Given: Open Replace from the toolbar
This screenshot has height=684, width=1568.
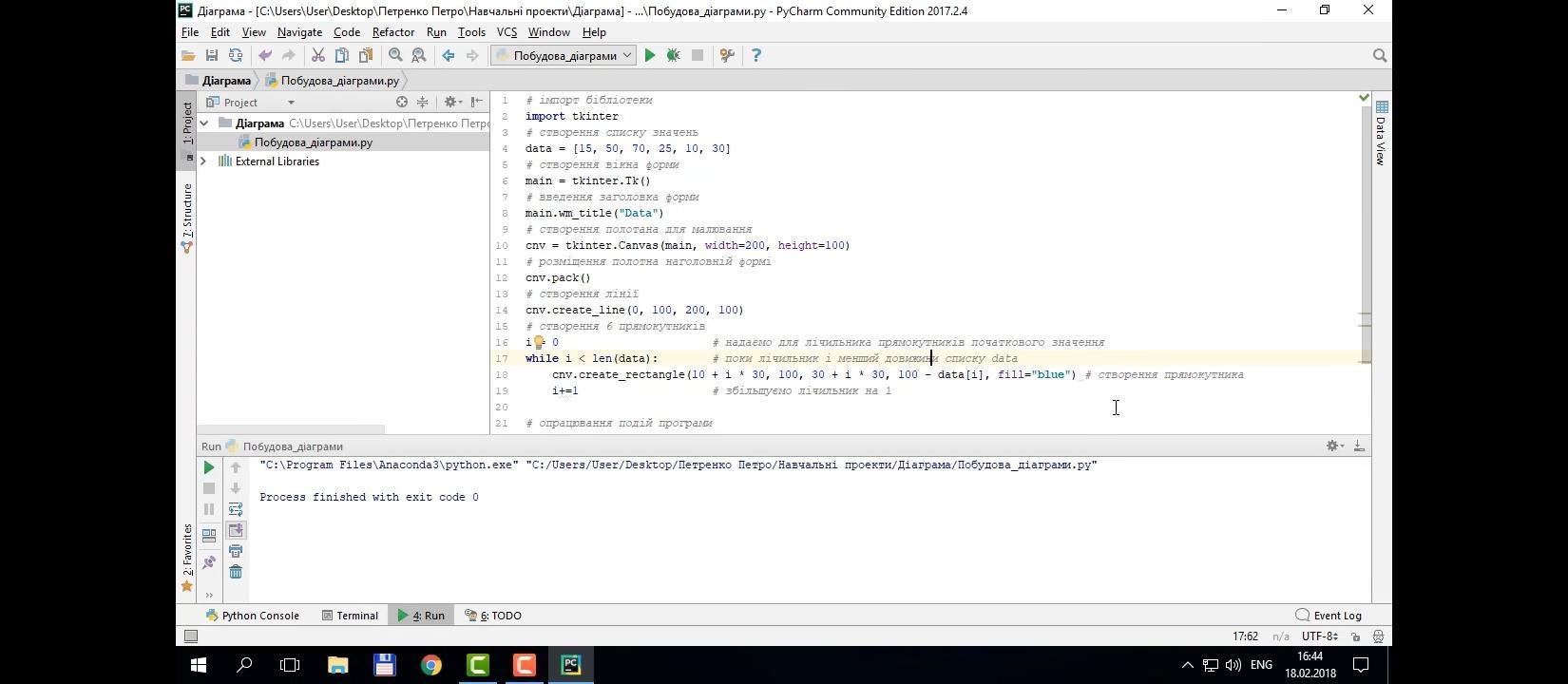Looking at the screenshot, I should click(x=418, y=56).
